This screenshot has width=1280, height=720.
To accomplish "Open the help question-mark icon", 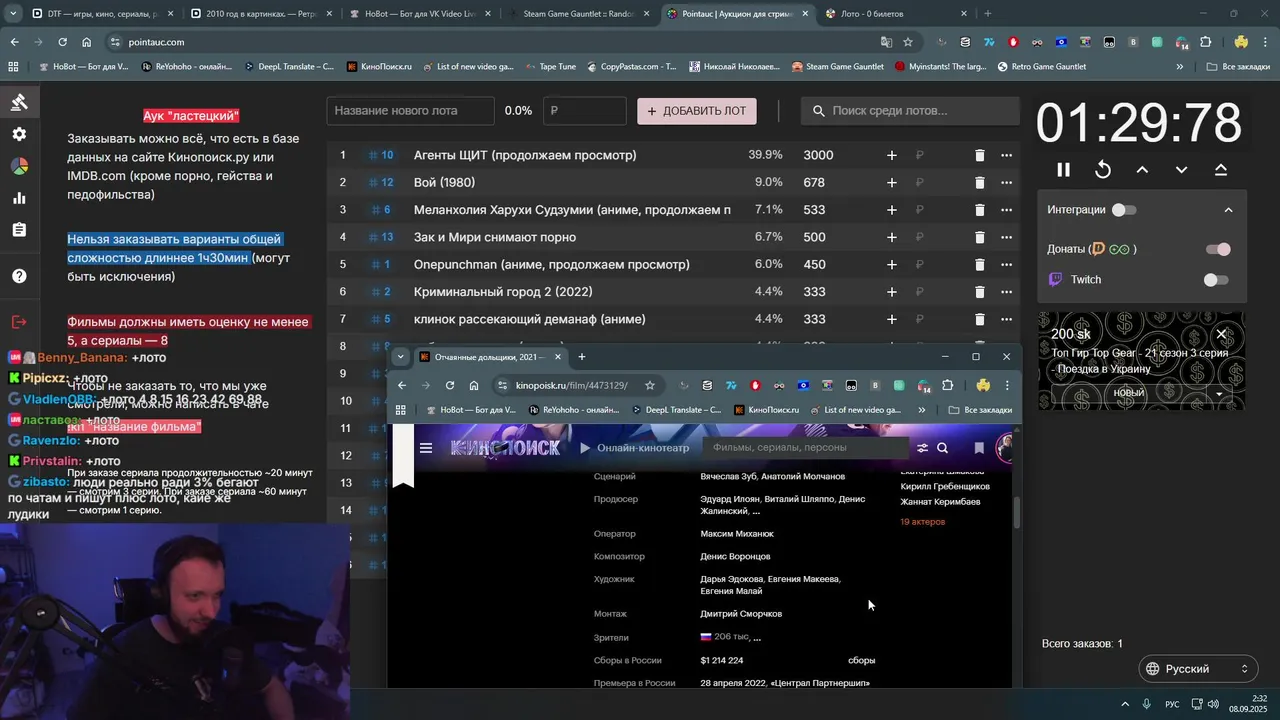I will [19, 276].
